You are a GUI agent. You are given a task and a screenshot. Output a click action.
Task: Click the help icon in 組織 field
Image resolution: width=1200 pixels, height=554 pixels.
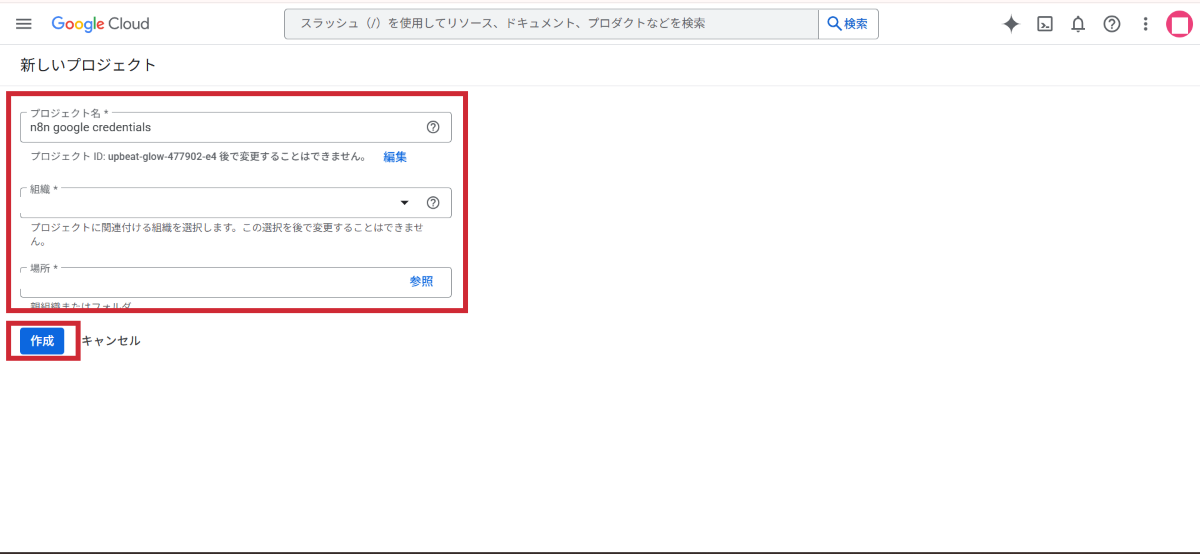click(433, 203)
